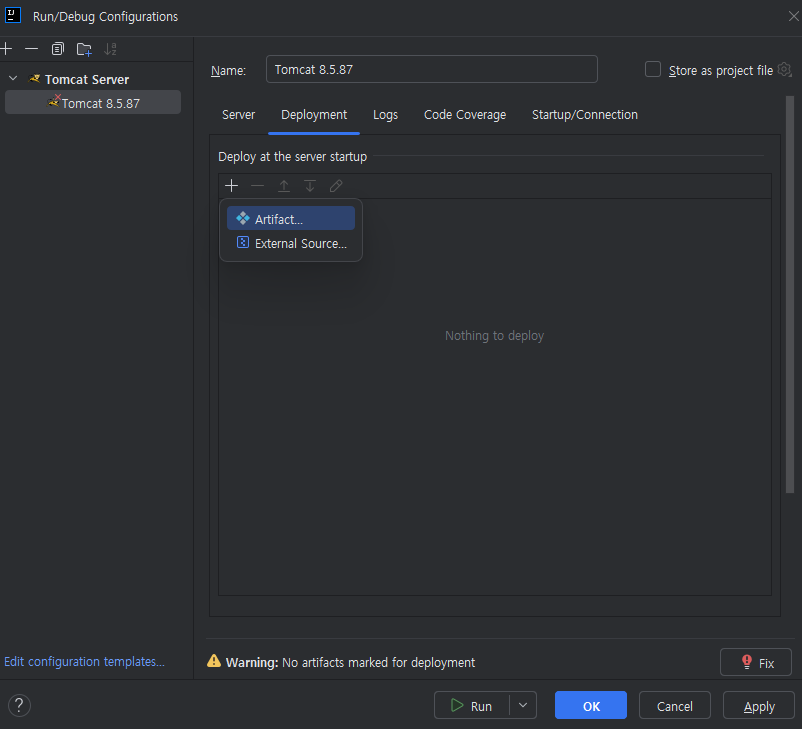Go to the Code Coverage tab
This screenshot has height=729, width=802.
click(465, 115)
